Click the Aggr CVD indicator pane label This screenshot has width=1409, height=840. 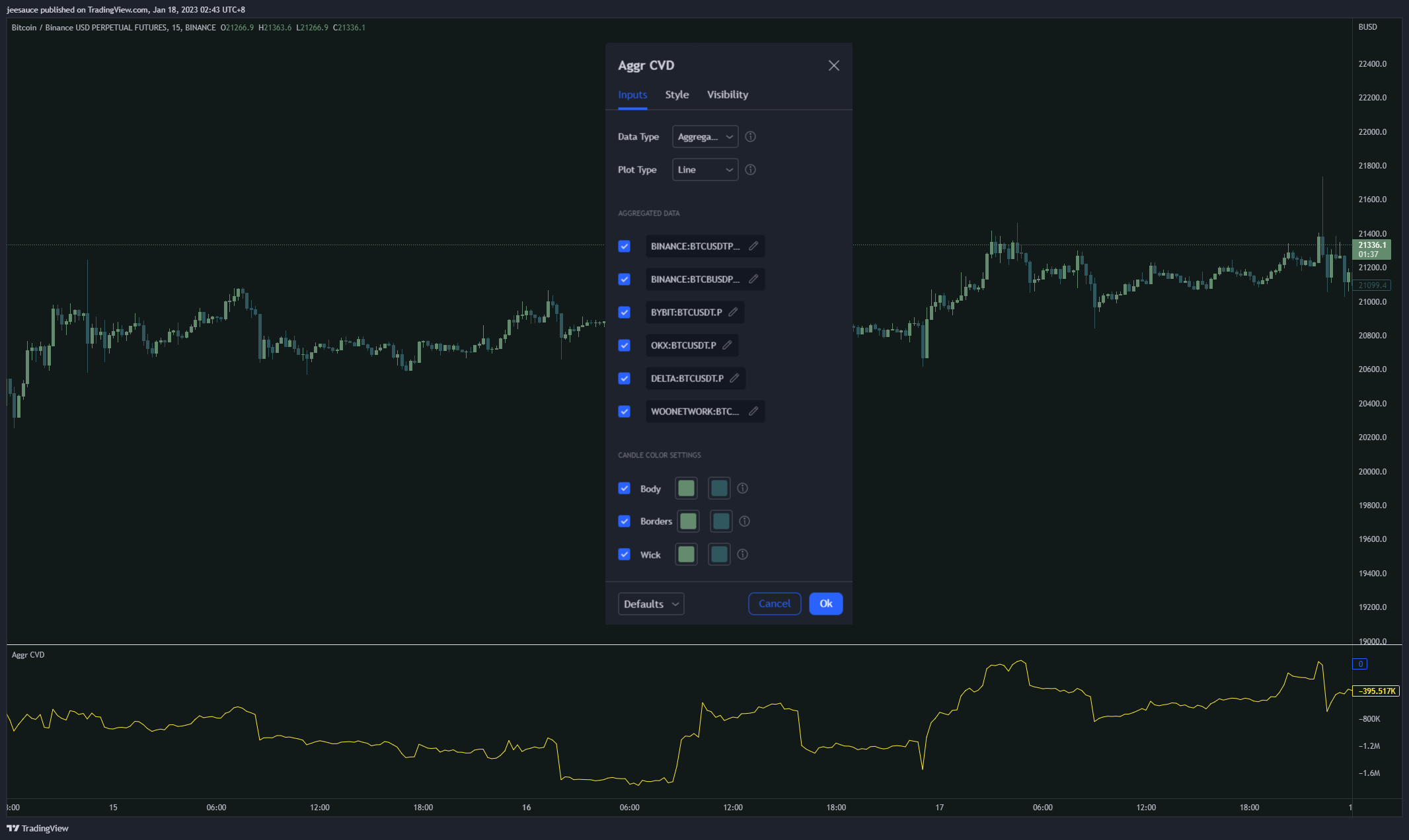[x=28, y=655]
